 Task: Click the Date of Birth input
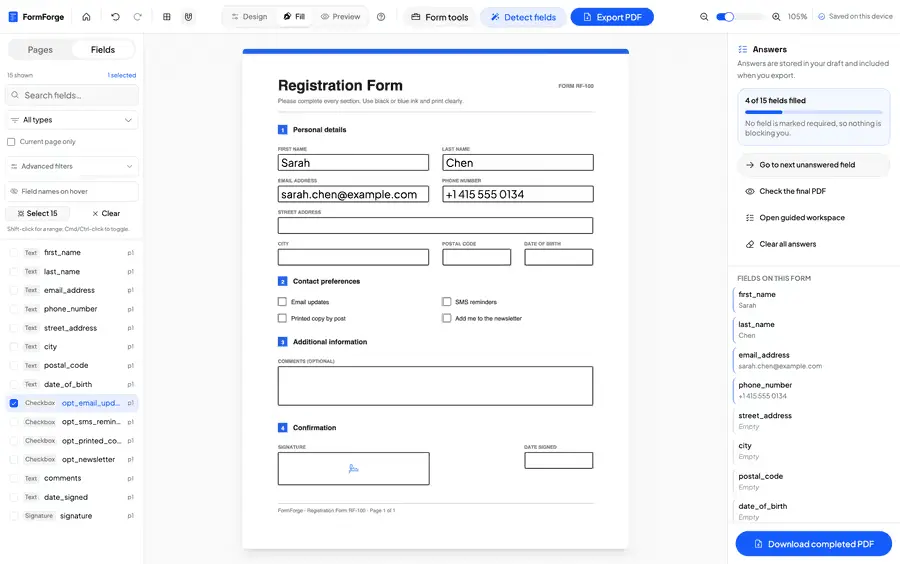click(x=558, y=257)
